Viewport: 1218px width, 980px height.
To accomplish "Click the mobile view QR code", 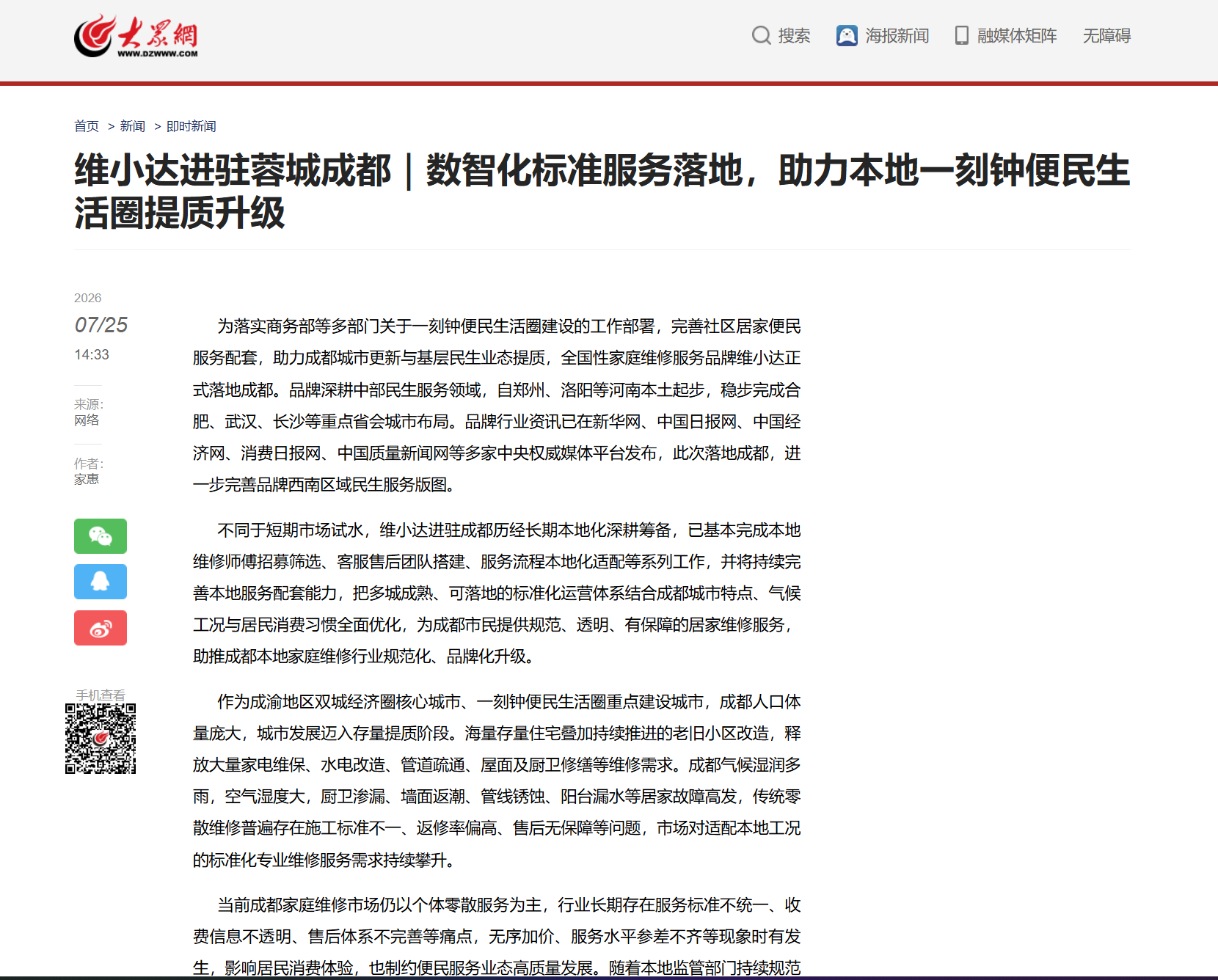I will [x=101, y=739].
